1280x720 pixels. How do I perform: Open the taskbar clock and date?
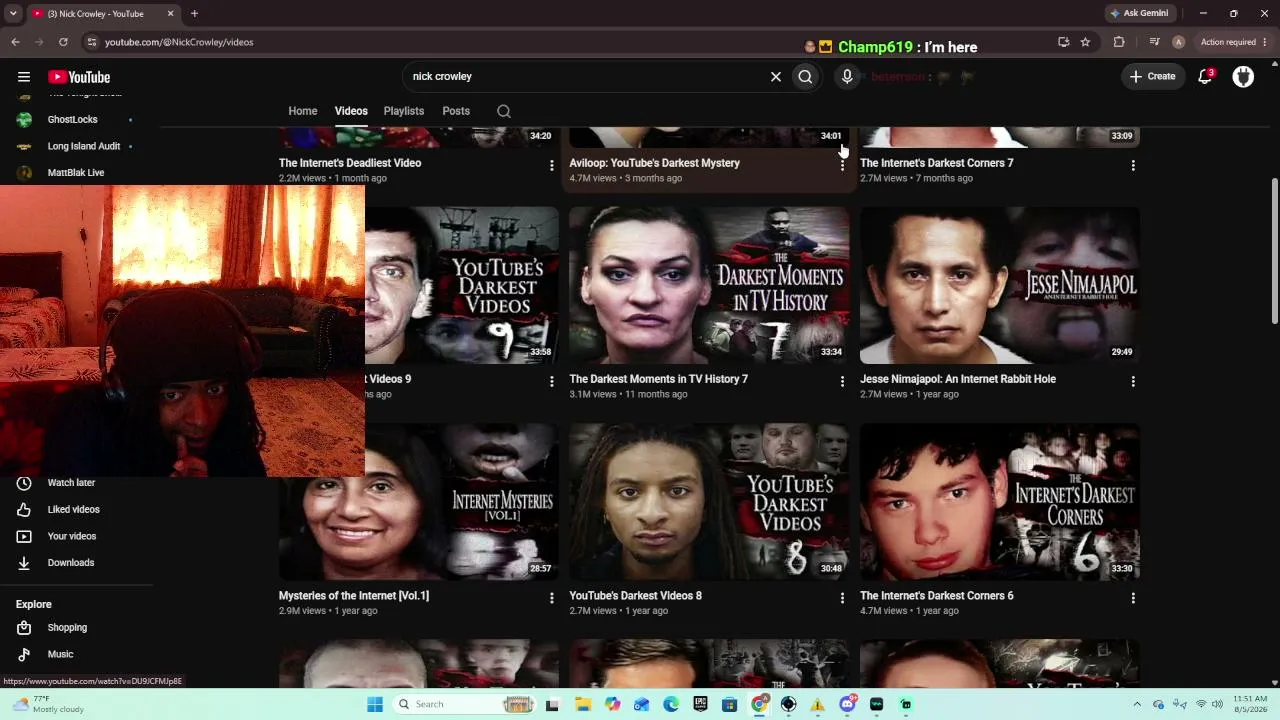pyautogui.click(x=1250, y=704)
